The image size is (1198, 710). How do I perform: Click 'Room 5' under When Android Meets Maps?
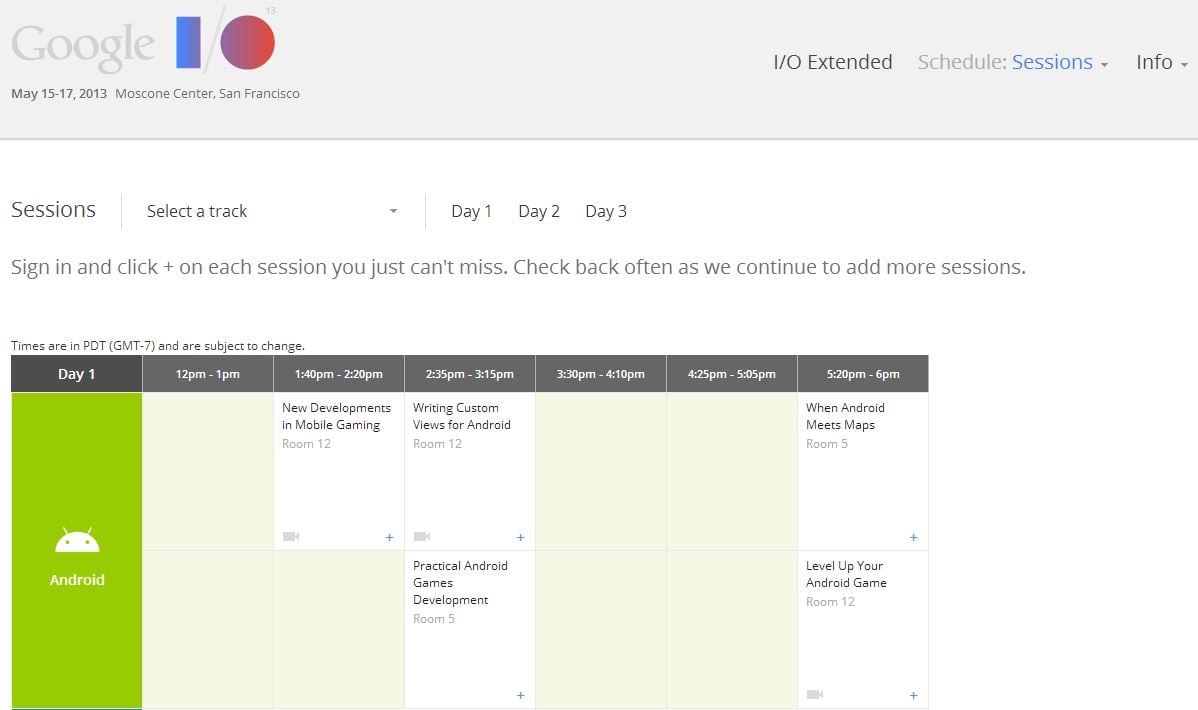pyautogui.click(x=827, y=444)
